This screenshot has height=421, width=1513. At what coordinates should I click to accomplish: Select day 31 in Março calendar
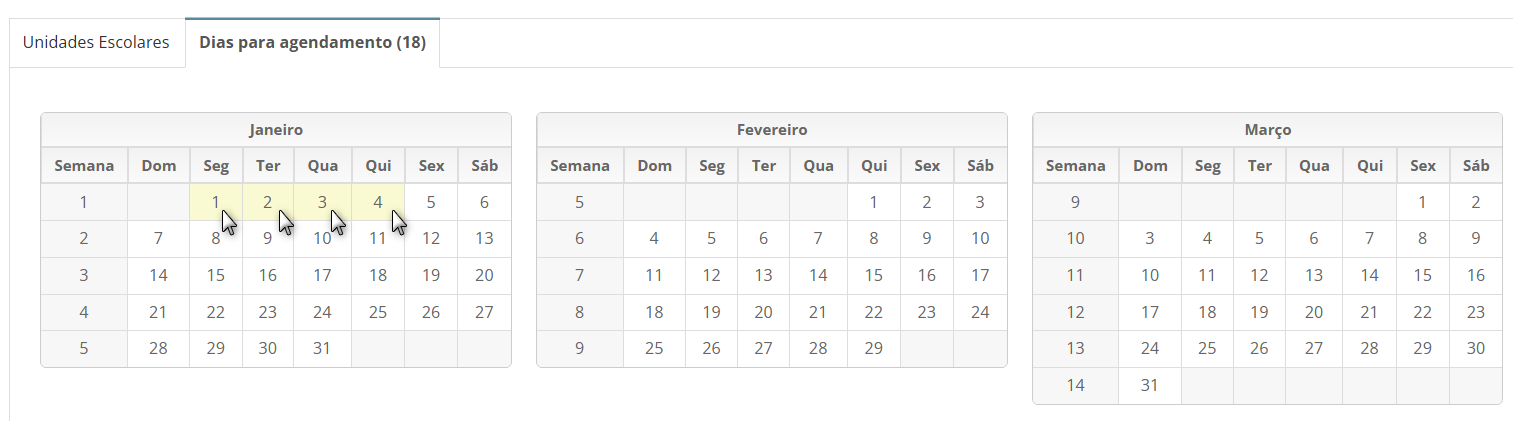point(1150,385)
